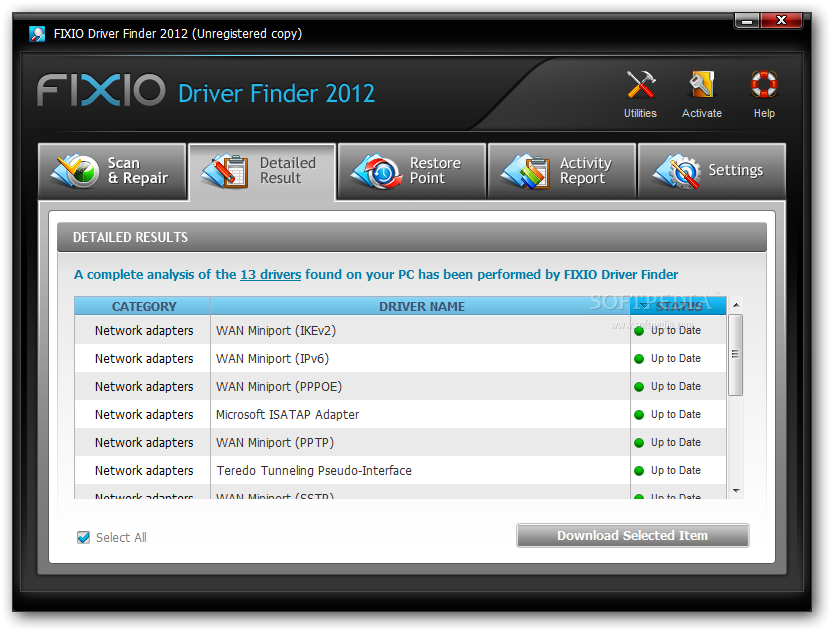Viewport: 832px width, 632px height.
Task: Click the DETAILED RESULTS panel header
Action: (412, 237)
